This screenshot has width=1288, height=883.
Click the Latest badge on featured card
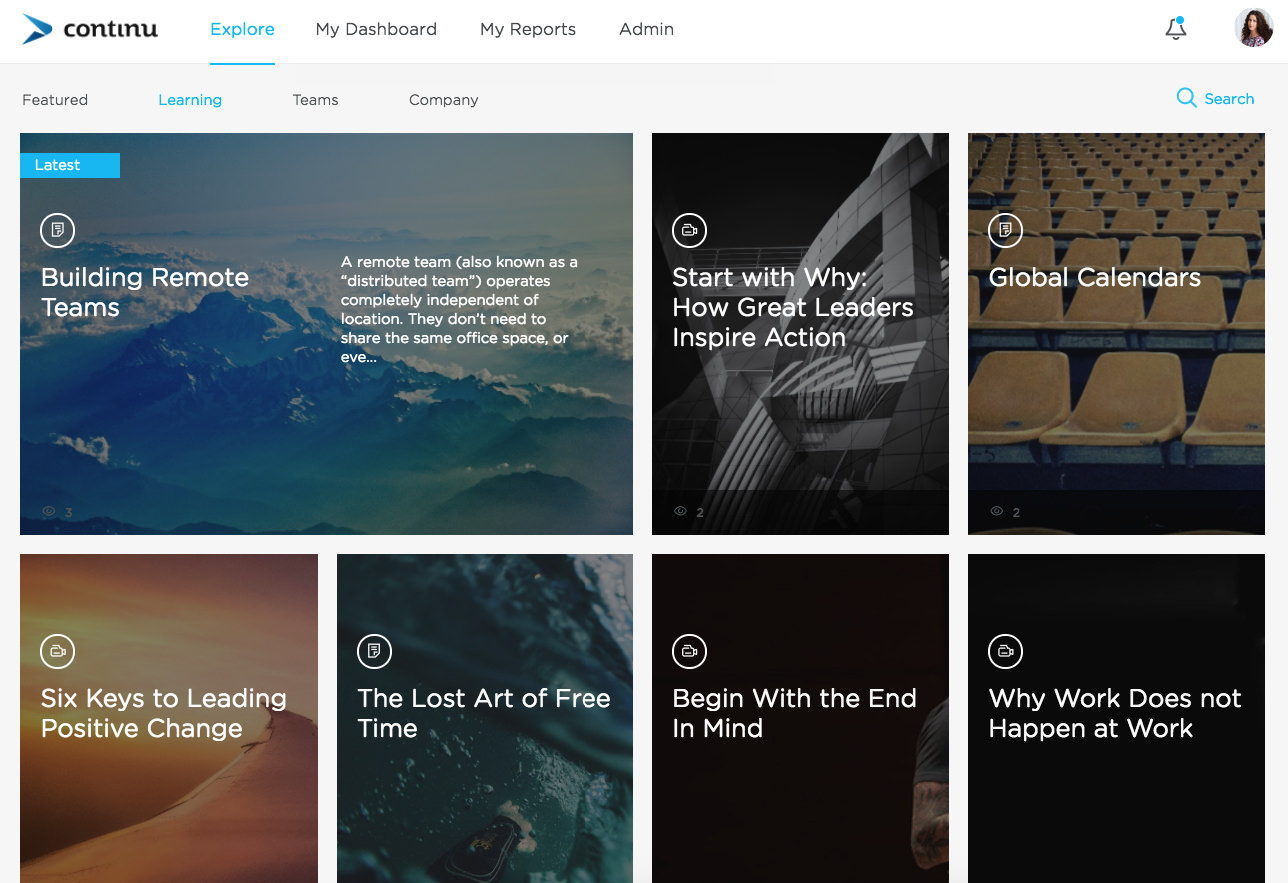coord(70,165)
